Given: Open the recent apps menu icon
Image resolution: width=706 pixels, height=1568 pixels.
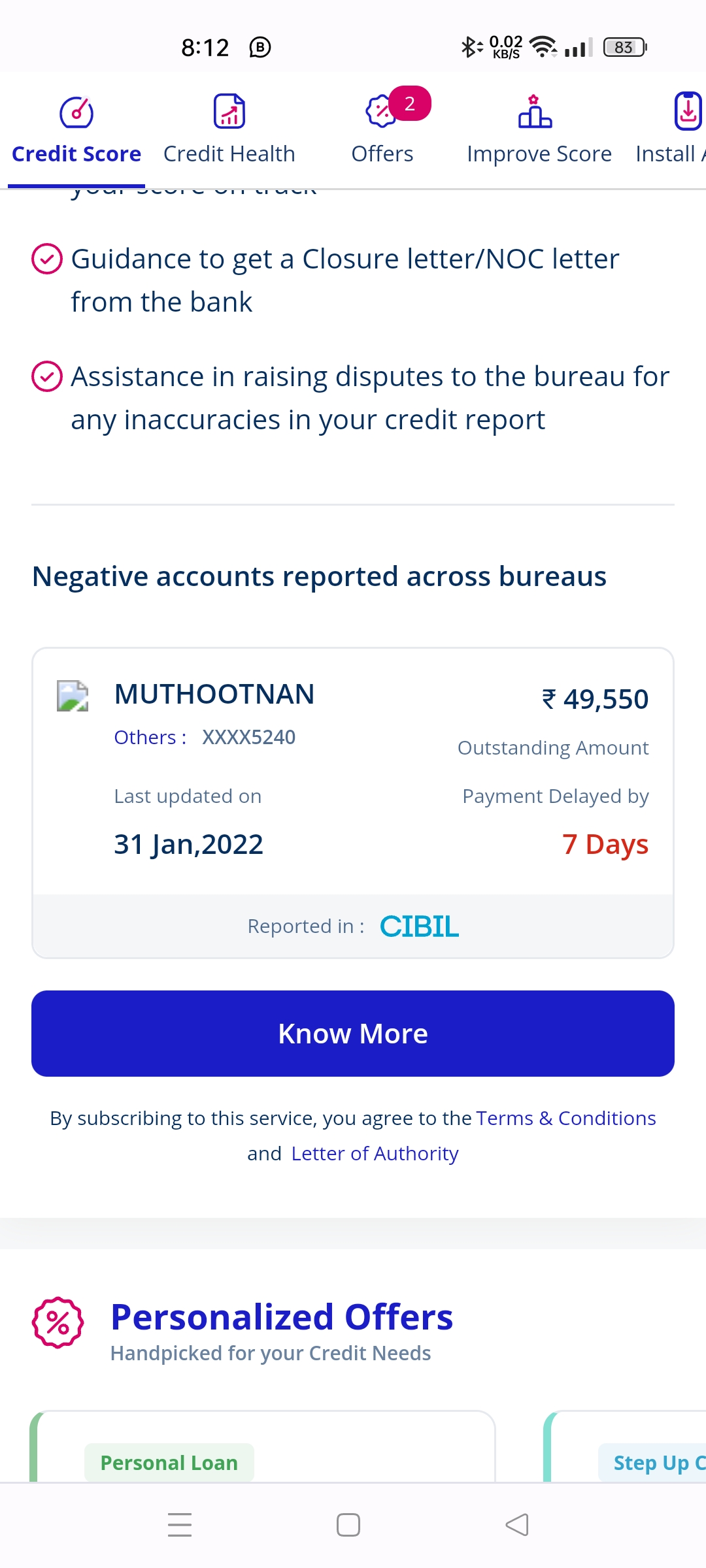Looking at the screenshot, I should pyautogui.click(x=180, y=1525).
